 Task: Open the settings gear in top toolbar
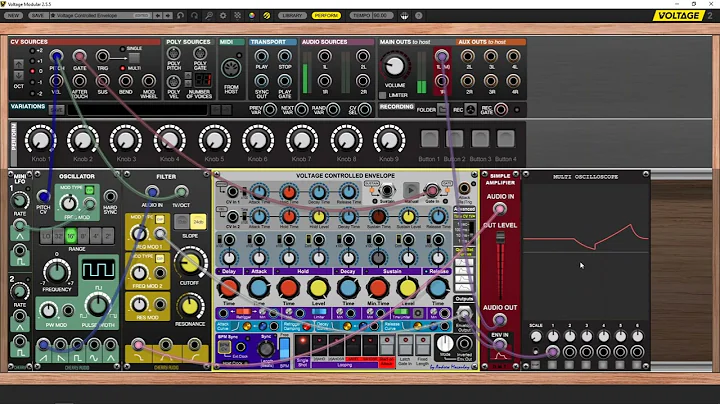coord(223,15)
